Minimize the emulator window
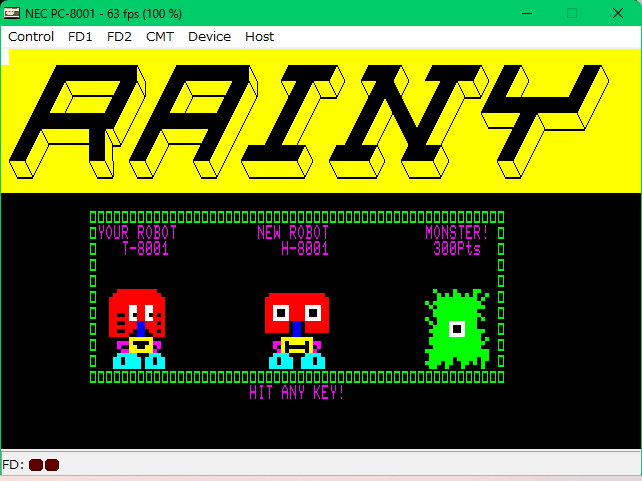The width and height of the screenshot is (642, 481). pyautogui.click(x=525, y=12)
